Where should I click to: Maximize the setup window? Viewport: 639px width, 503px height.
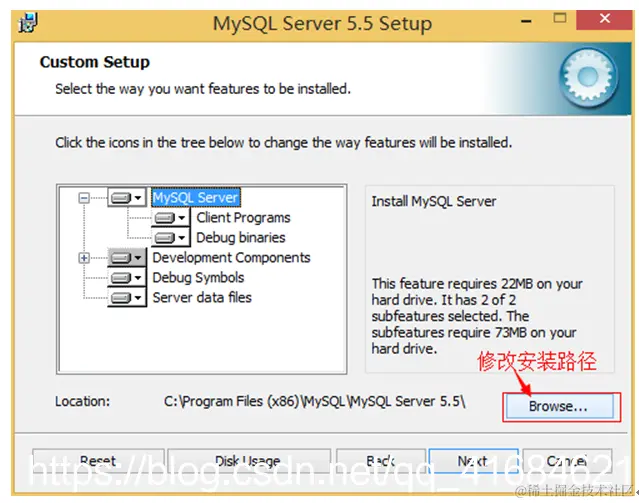click(560, 19)
